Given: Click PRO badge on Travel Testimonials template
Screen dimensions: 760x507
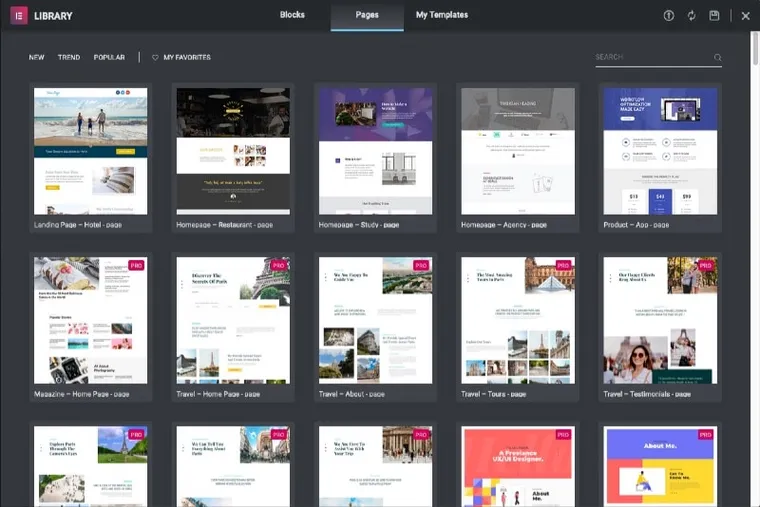Looking at the screenshot, I should coord(706,266).
